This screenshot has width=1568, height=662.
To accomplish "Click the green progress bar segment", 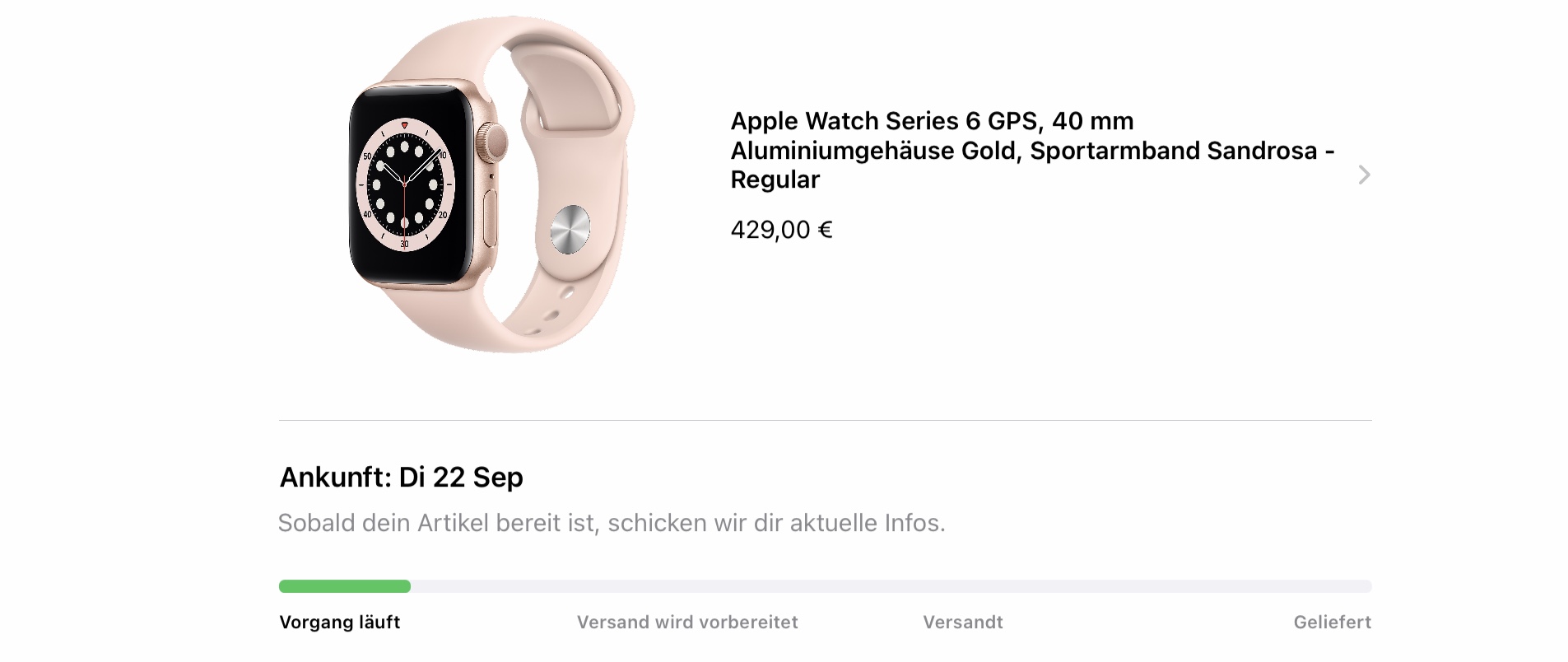I will (x=344, y=586).
